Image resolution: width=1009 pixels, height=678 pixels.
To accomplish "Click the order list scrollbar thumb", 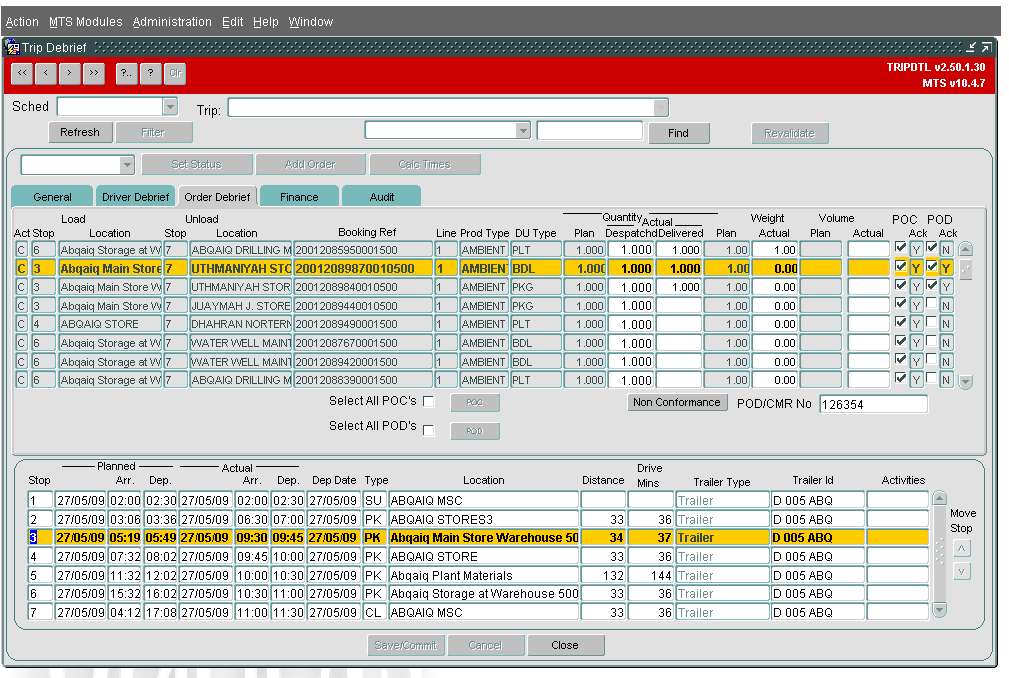I will pos(965,270).
